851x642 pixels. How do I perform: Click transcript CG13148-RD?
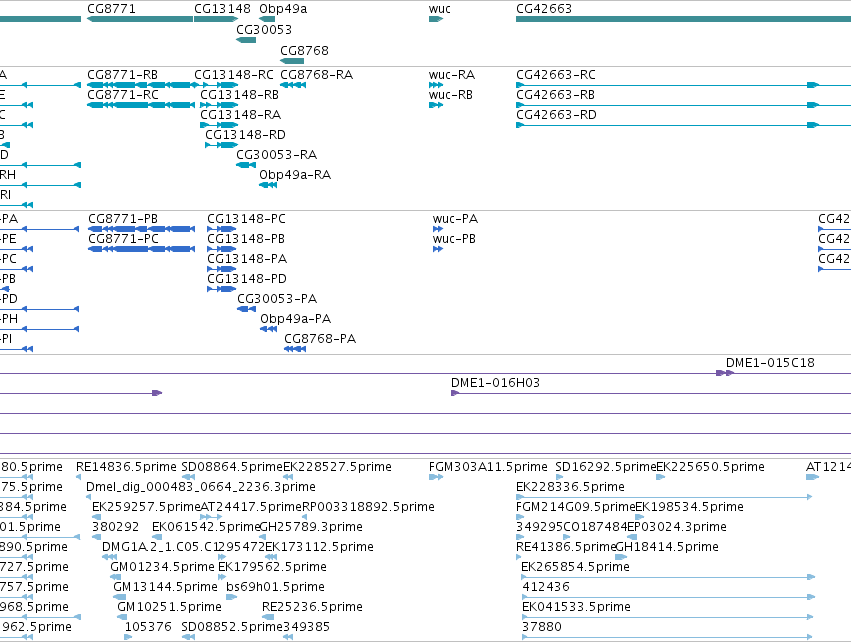click(245, 135)
